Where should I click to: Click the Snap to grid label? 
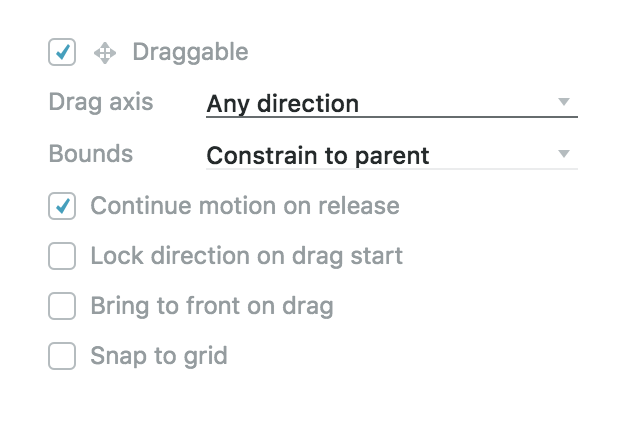tap(159, 356)
